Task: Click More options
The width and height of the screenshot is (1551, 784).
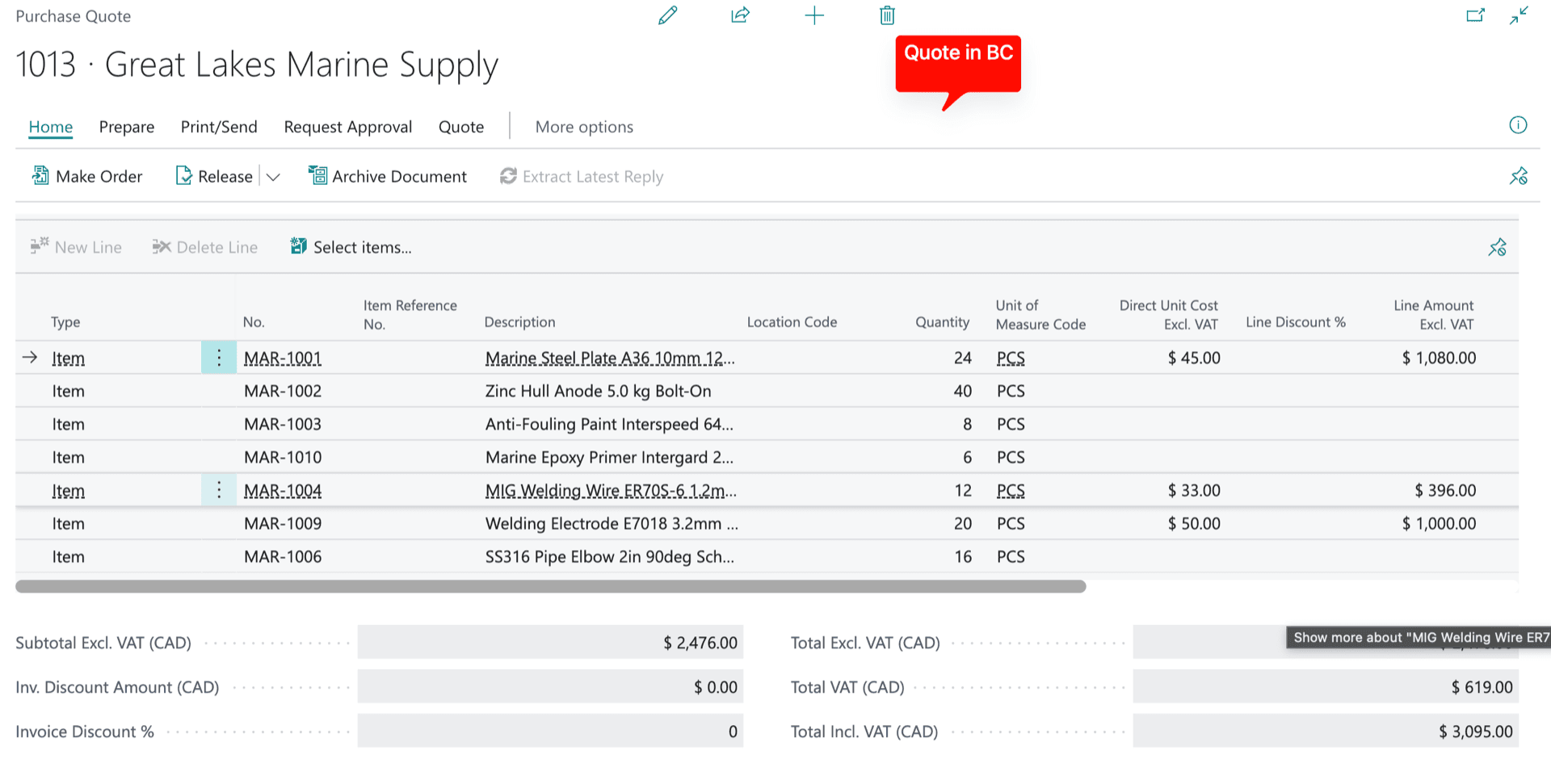Action: [x=584, y=127]
